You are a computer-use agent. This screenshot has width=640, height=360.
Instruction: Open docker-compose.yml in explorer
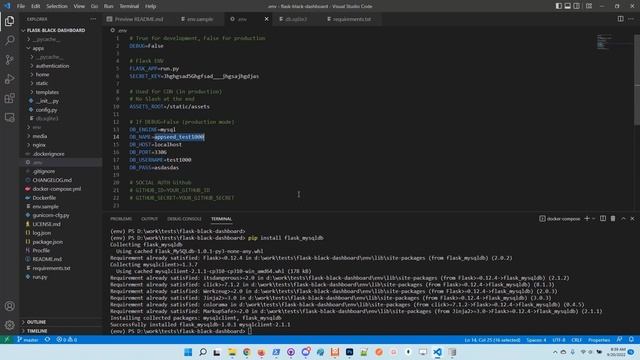click(57, 189)
